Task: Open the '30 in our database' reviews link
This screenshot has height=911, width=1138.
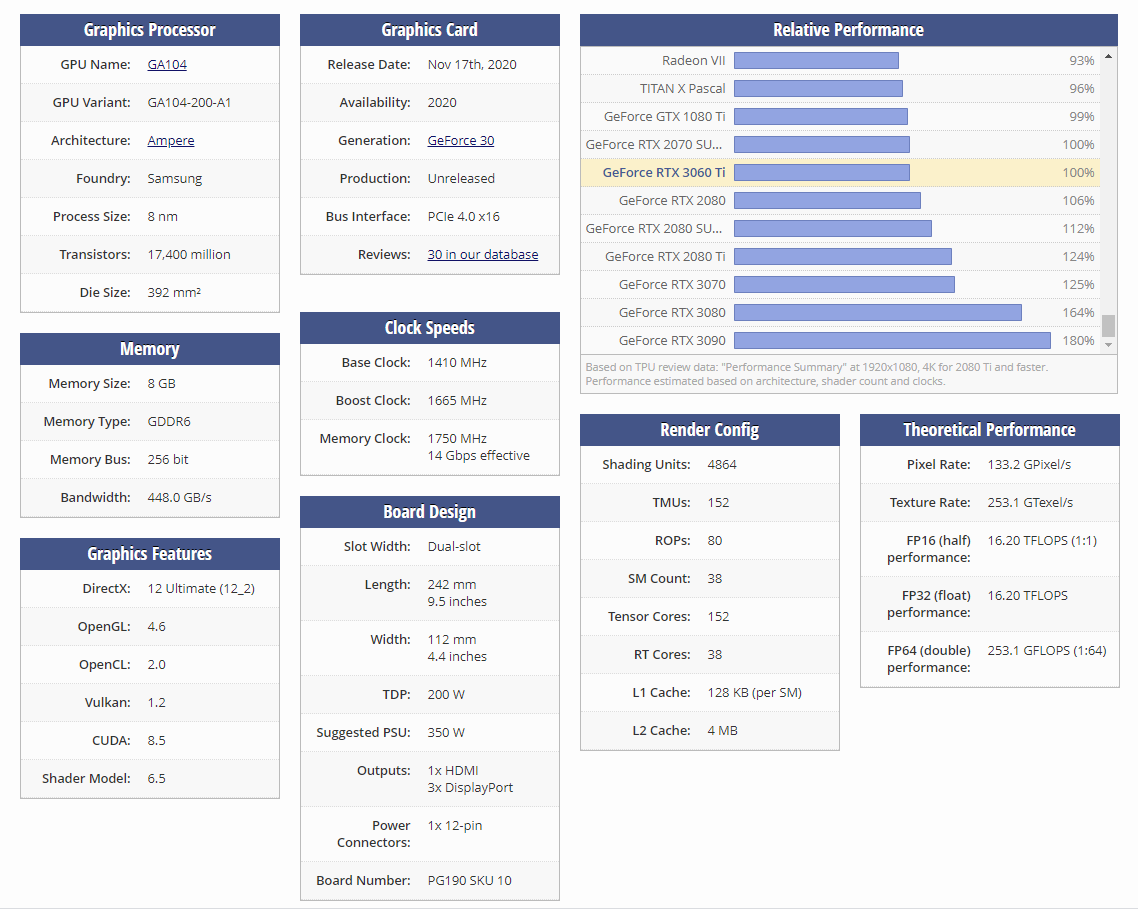Action: [483, 255]
